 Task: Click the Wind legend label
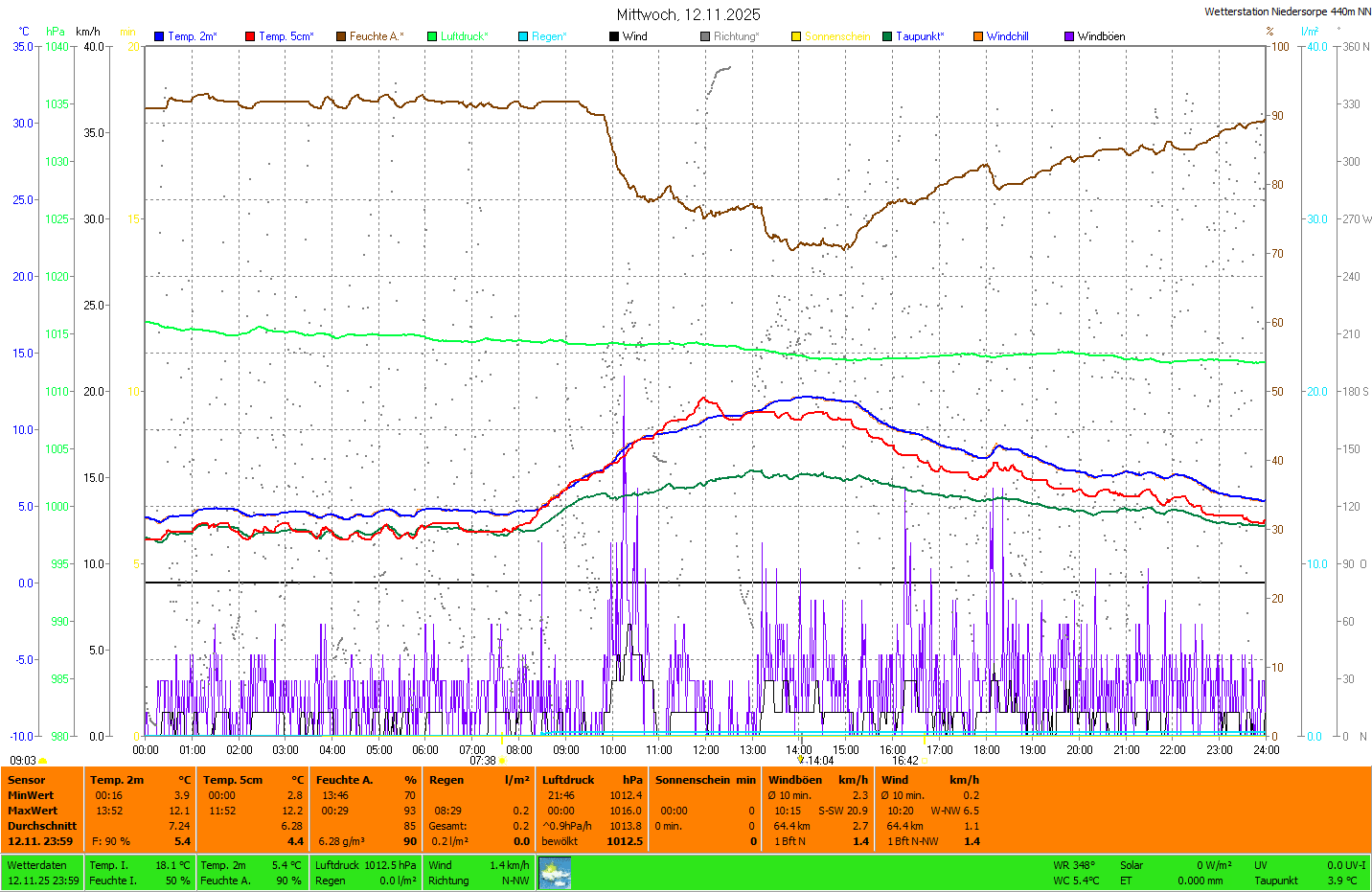(634, 36)
